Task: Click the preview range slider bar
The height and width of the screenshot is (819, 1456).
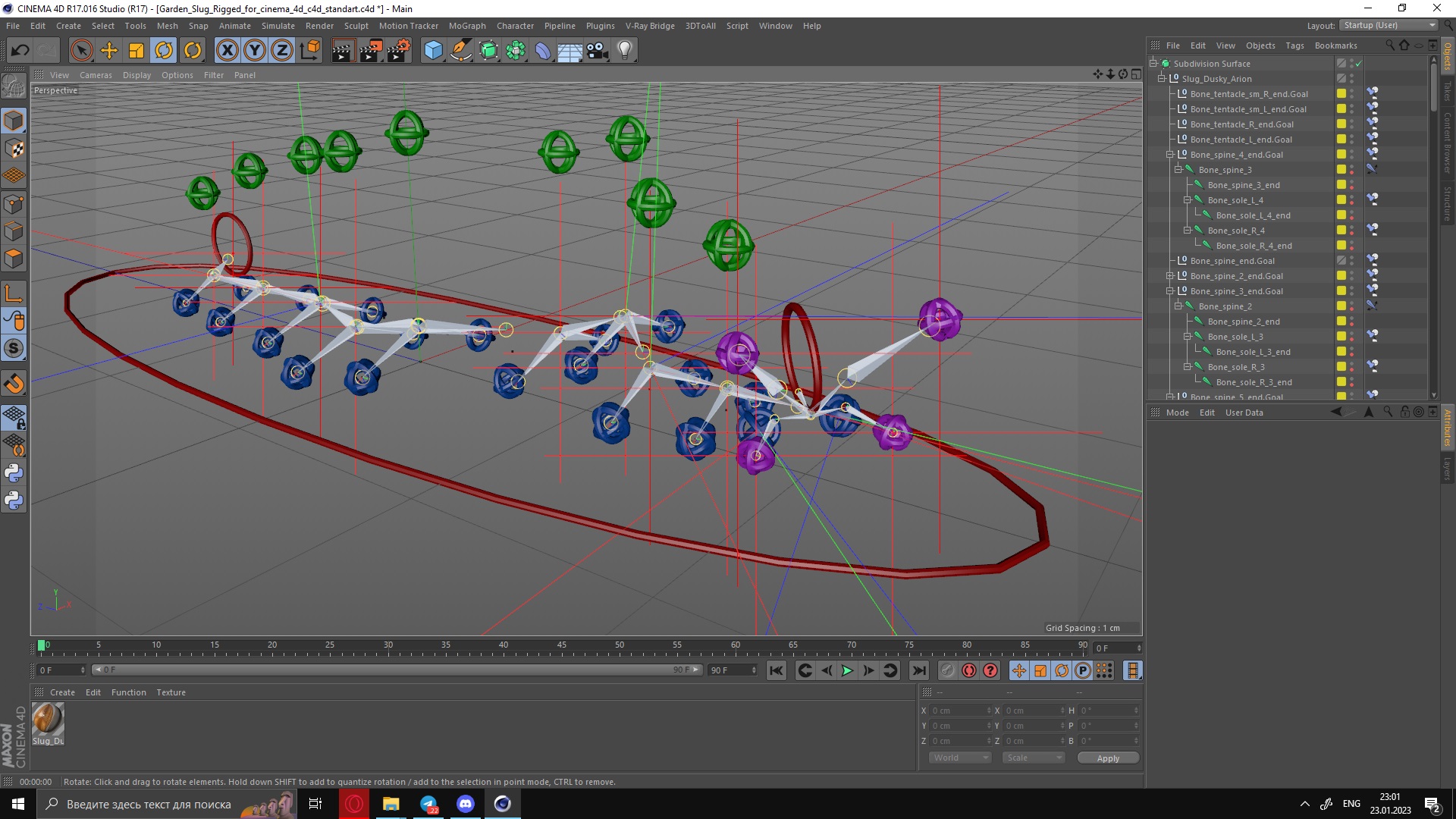Action: 397,670
